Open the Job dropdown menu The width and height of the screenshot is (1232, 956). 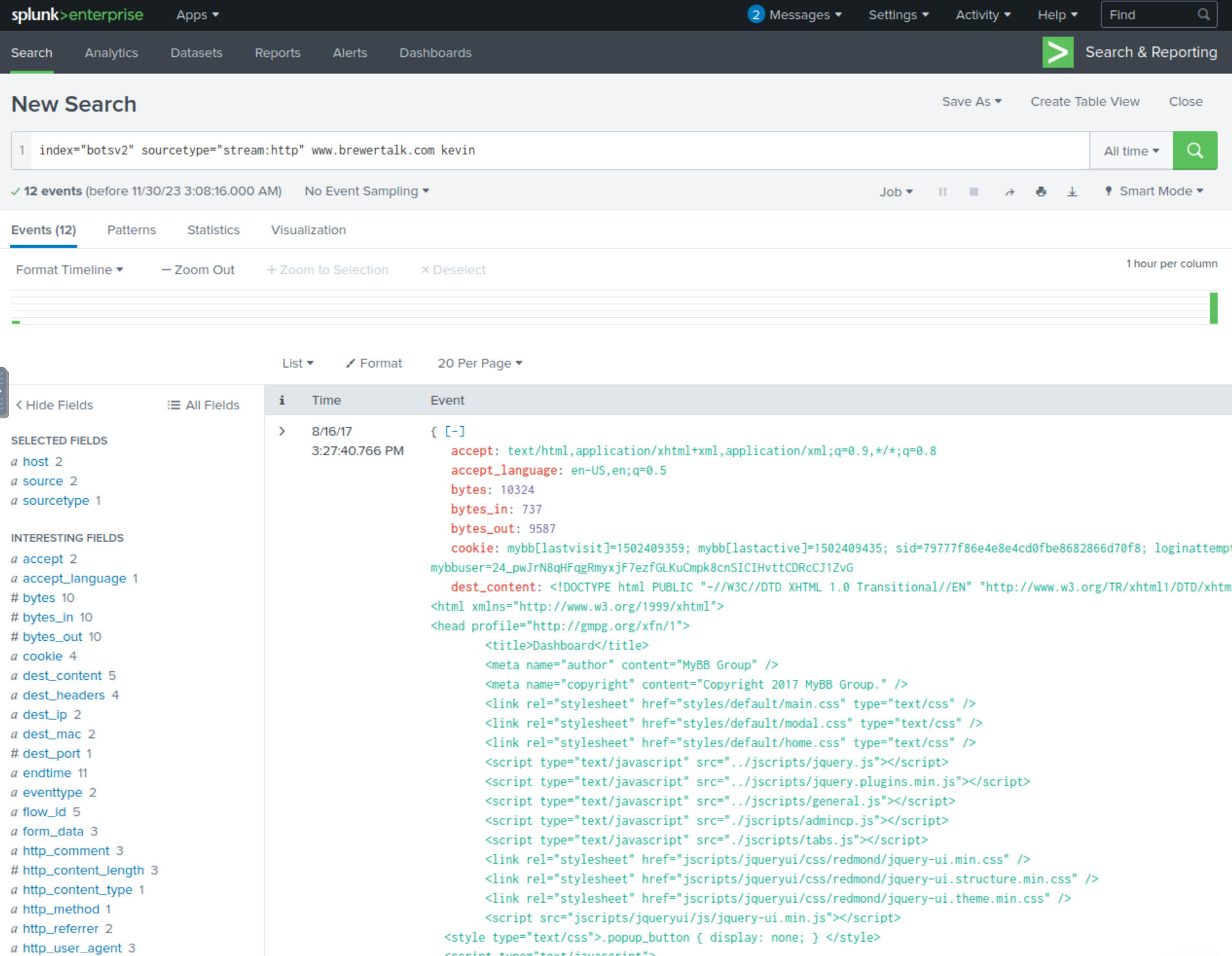click(x=896, y=191)
